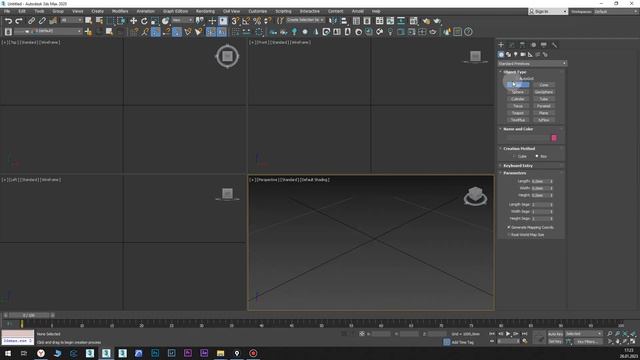Open the Display tab in the command panel
The image size is (640, 360).
[x=544, y=45]
